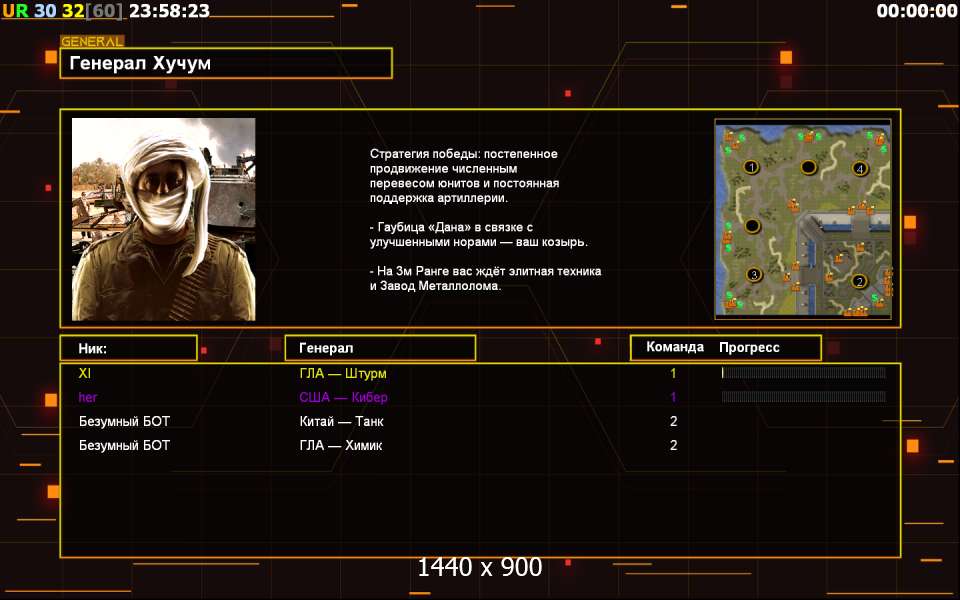Viewport: 960px width, 600px height.
Task: Click the ГЛА — Штурм general entry
Action: (x=342, y=373)
